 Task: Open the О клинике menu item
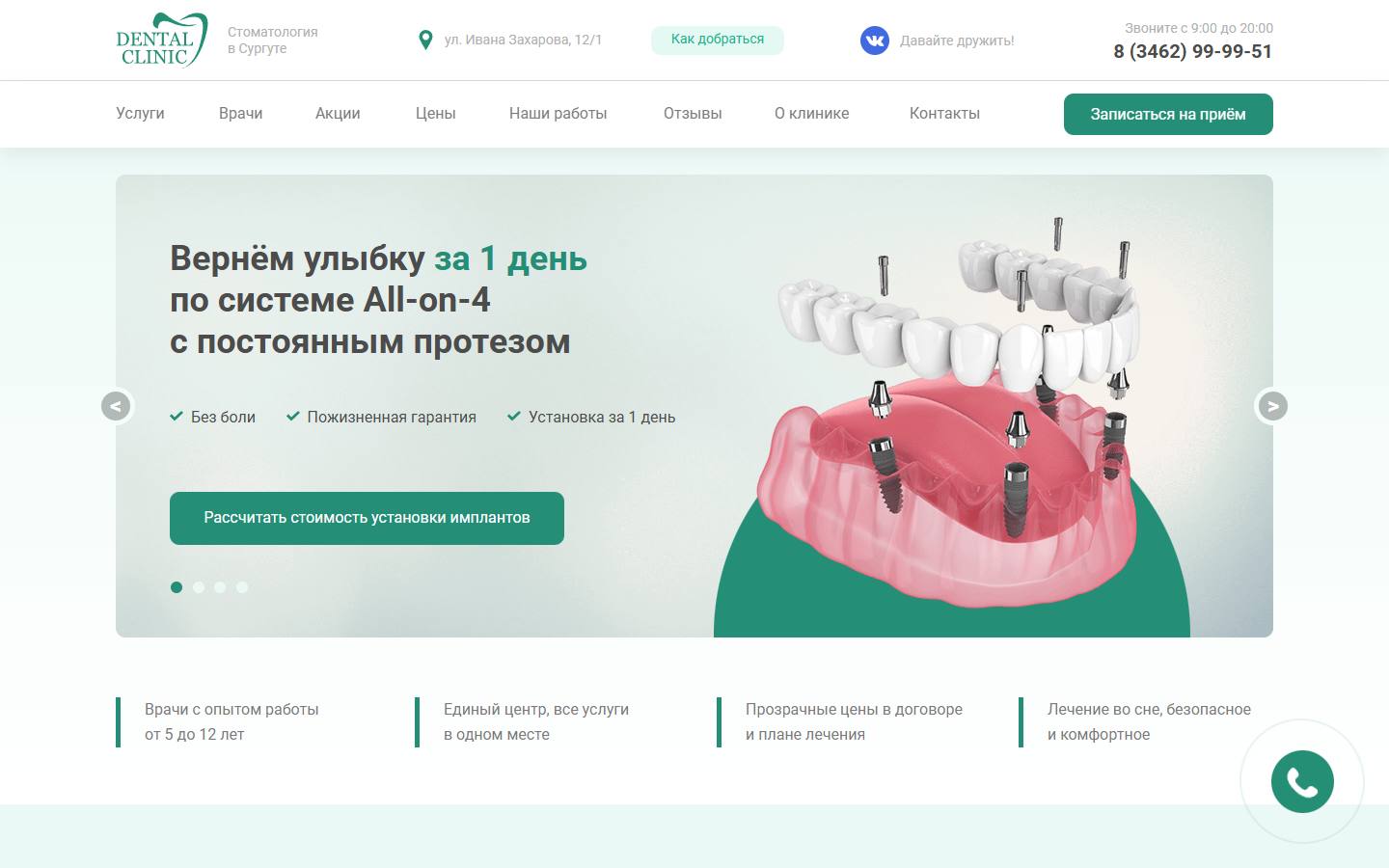812,114
